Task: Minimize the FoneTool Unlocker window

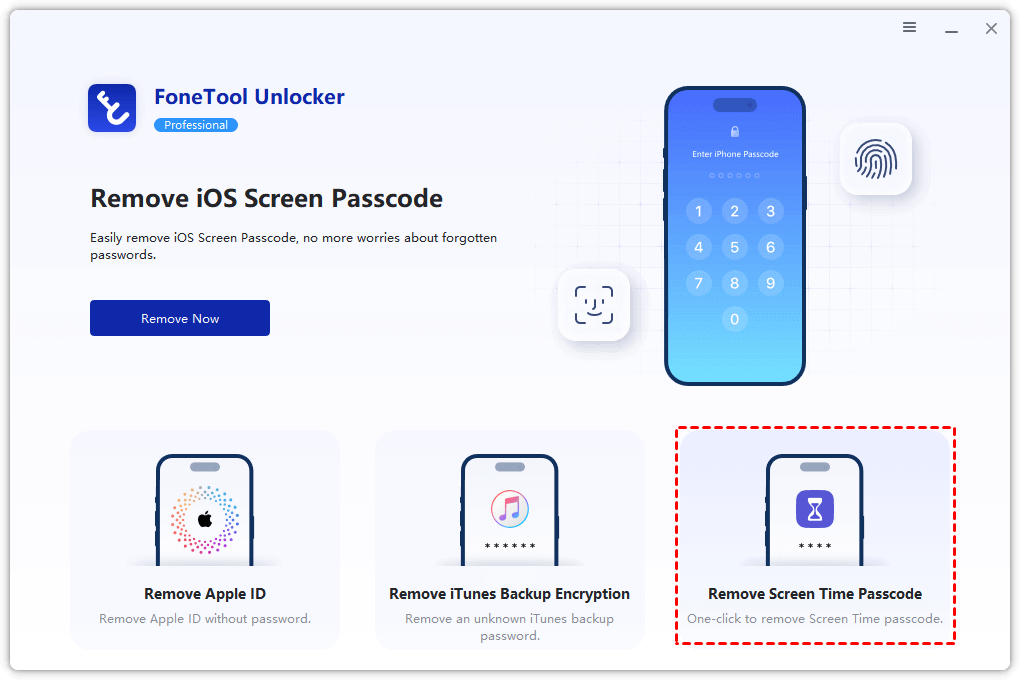Action: pyautogui.click(x=951, y=29)
